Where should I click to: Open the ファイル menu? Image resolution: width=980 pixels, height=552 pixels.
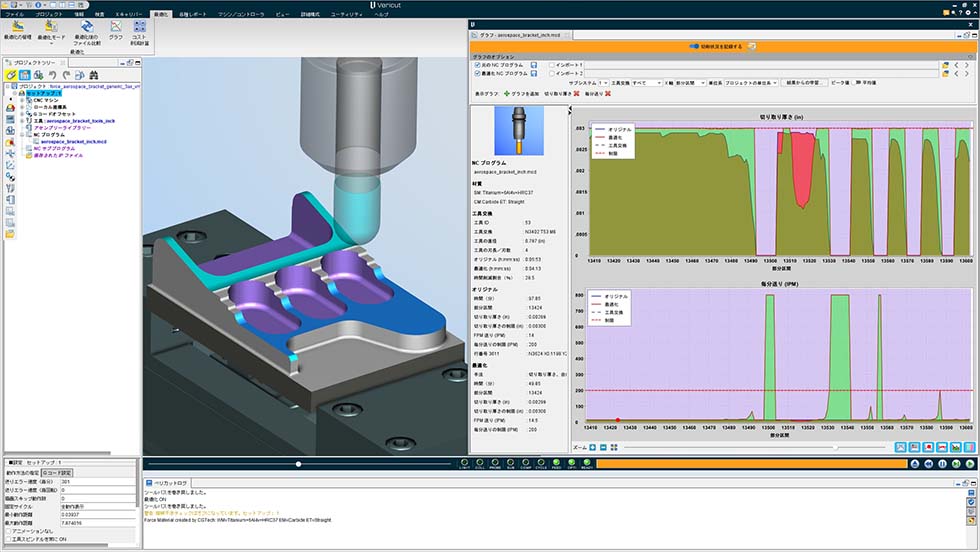(15, 15)
